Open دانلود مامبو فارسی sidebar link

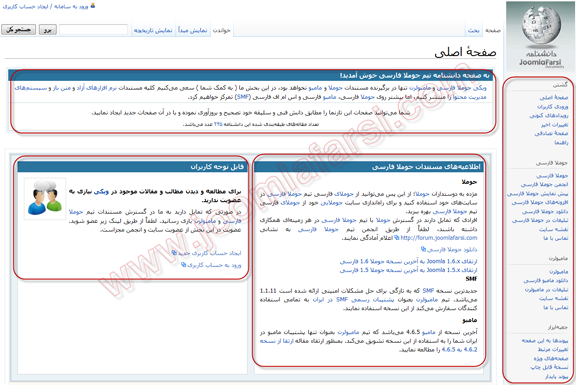pos(546,281)
